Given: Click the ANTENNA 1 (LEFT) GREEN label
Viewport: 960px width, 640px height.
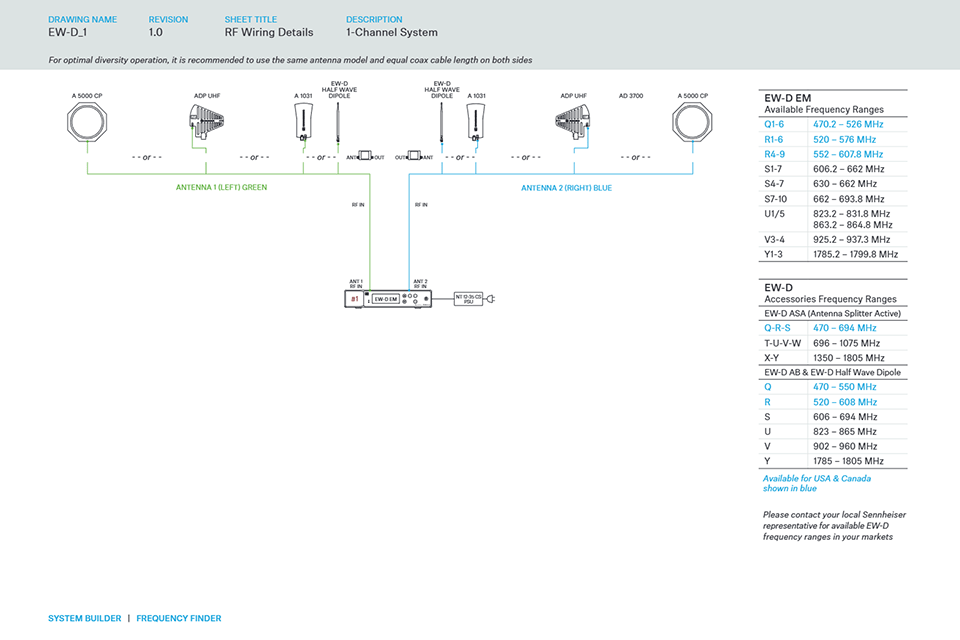Looking at the screenshot, I should point(222,187).
